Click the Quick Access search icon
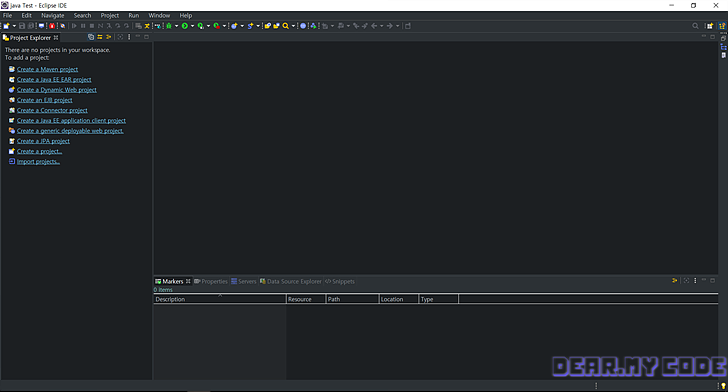728x392 pixels. click(x=695, y=26)
